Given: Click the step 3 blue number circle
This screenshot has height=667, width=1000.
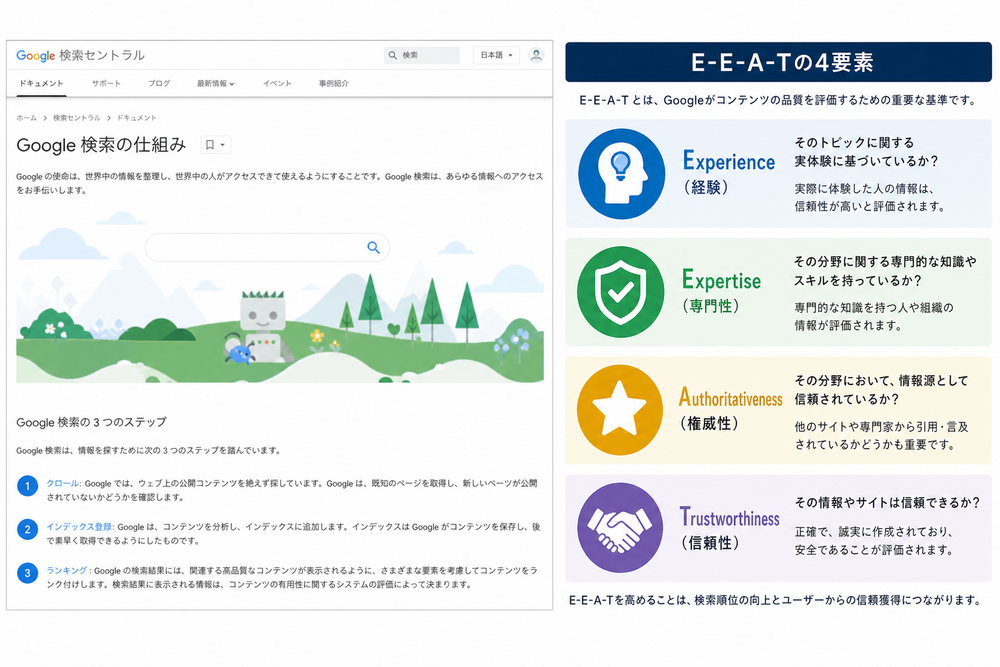Looking at the screenshot, I should pos(27,573).
